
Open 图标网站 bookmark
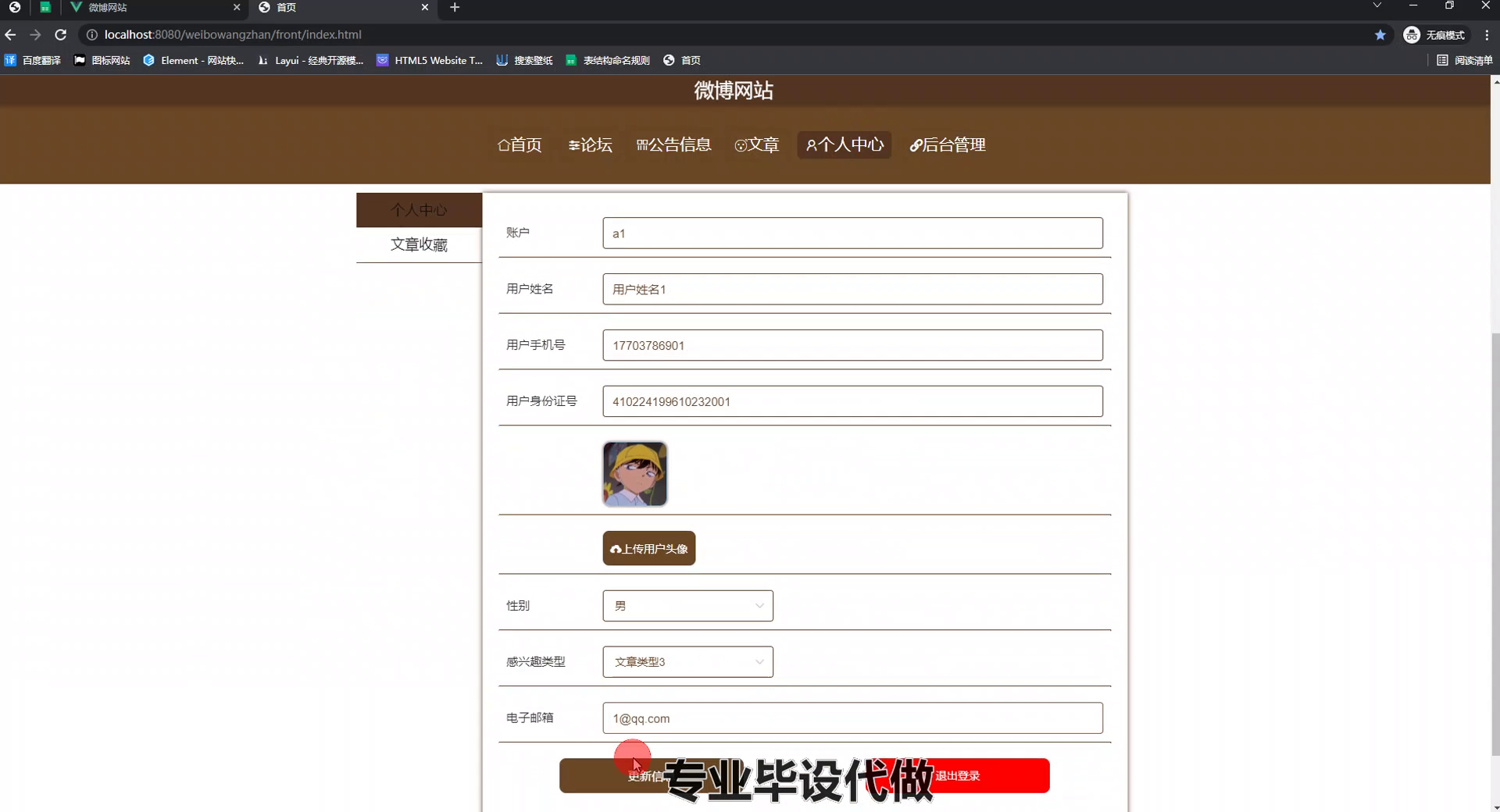(x=102, y=60)
